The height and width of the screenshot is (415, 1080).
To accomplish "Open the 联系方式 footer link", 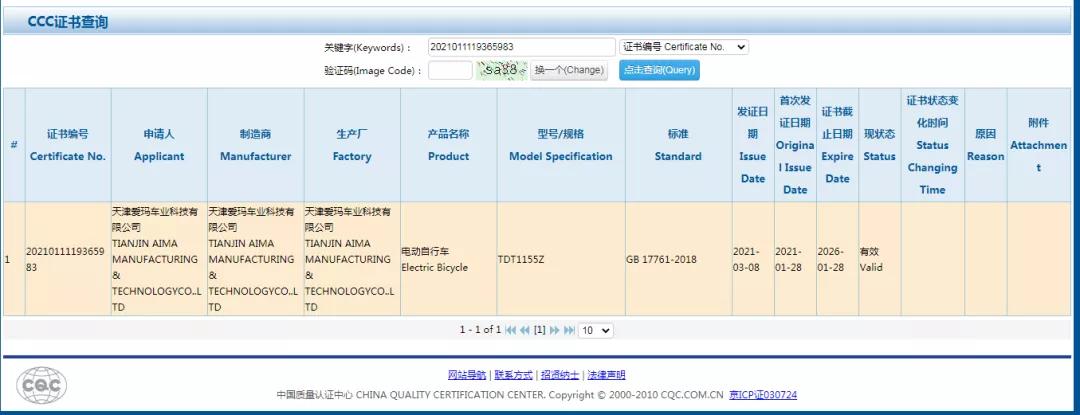I will click(x=514, y=375).
